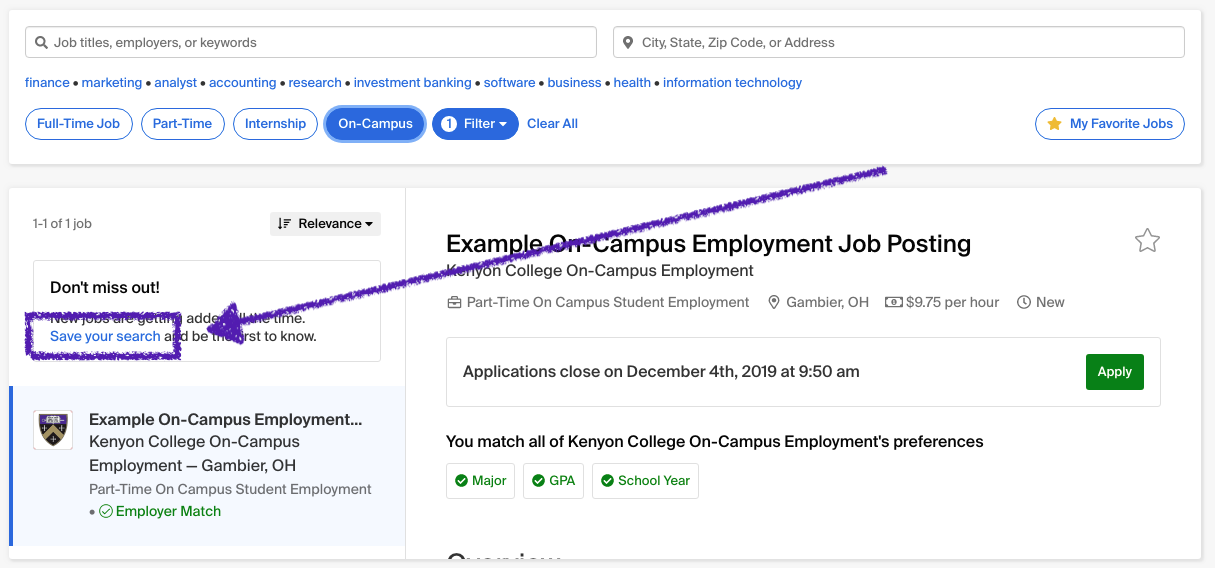Click the map pin icon beside Gambier, OH
This screenshot has height=568, width=1215.
[774, 302]
